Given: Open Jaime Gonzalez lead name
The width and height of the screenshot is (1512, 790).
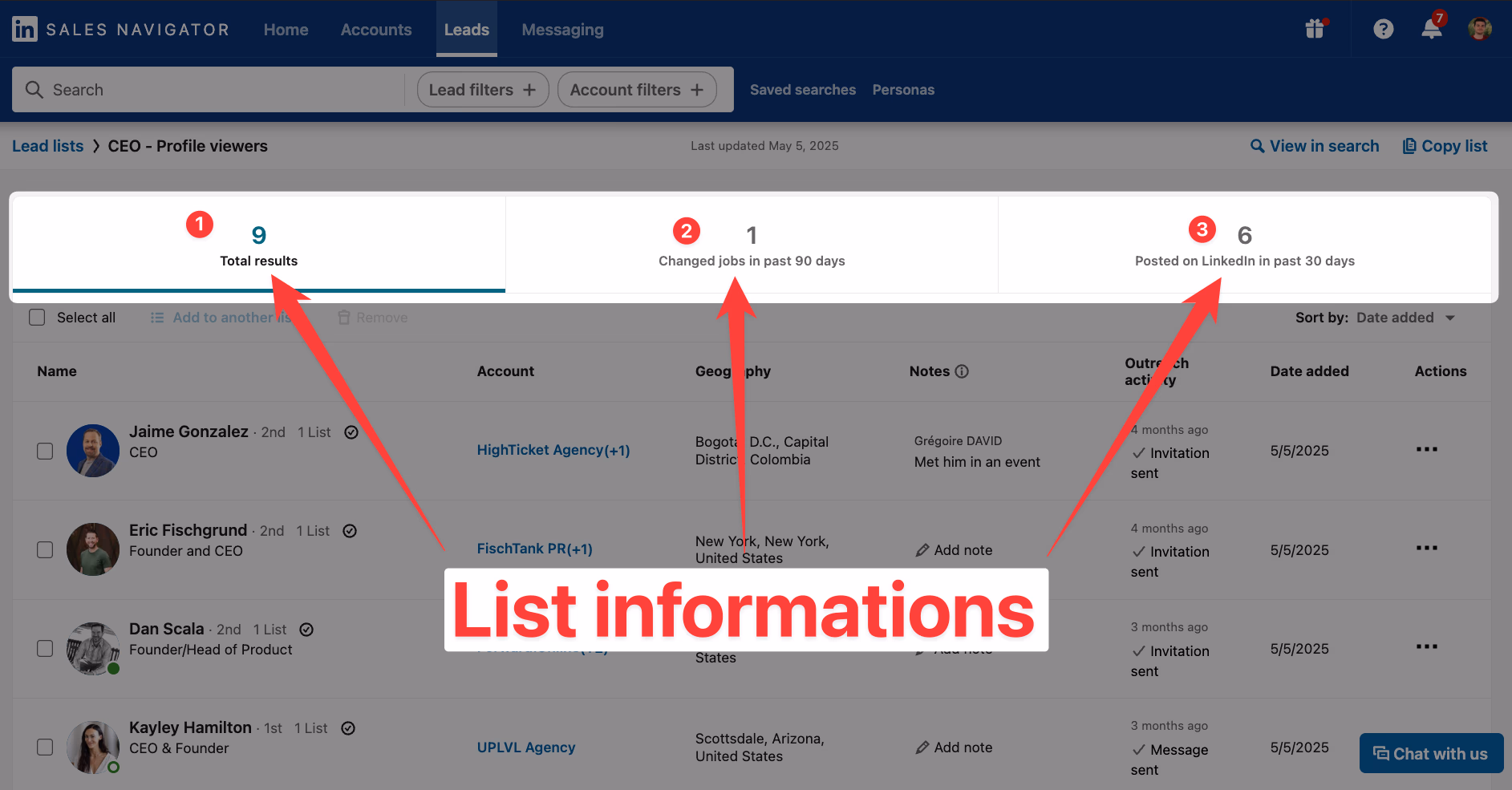Looking at the screenshot, I should point(188,431).
